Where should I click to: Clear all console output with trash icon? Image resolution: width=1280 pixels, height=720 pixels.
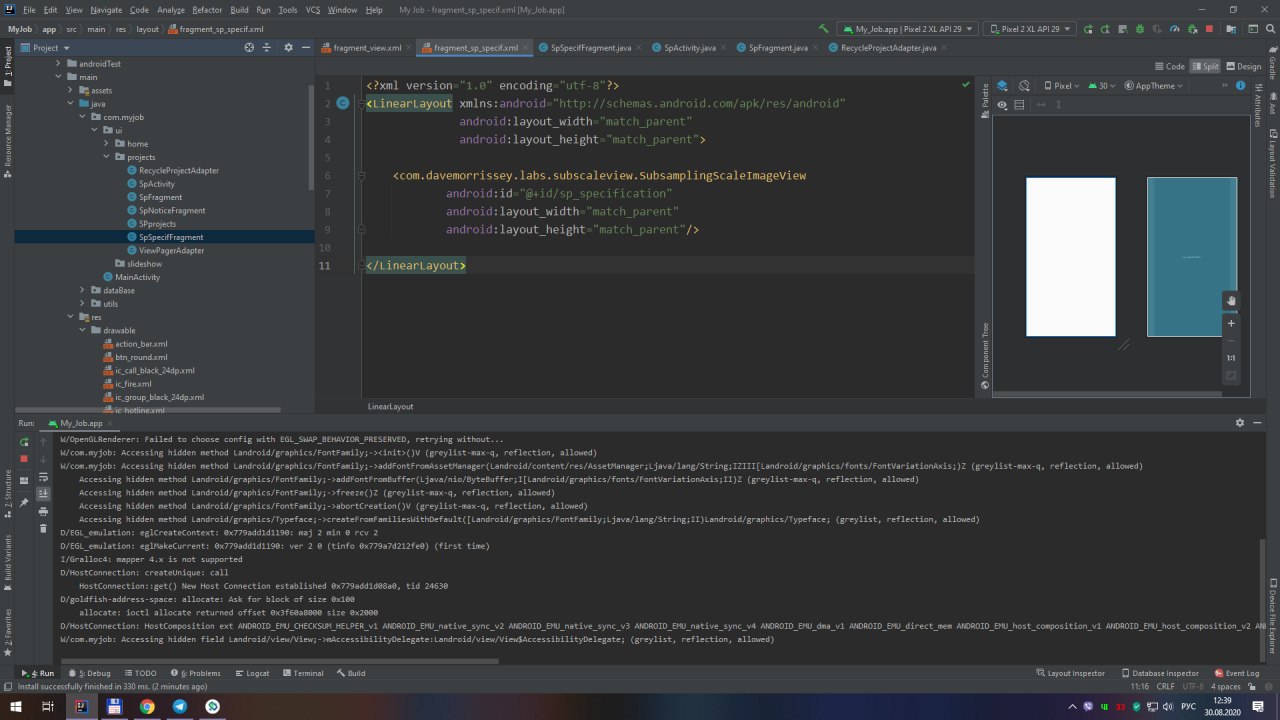coord(43,528)
